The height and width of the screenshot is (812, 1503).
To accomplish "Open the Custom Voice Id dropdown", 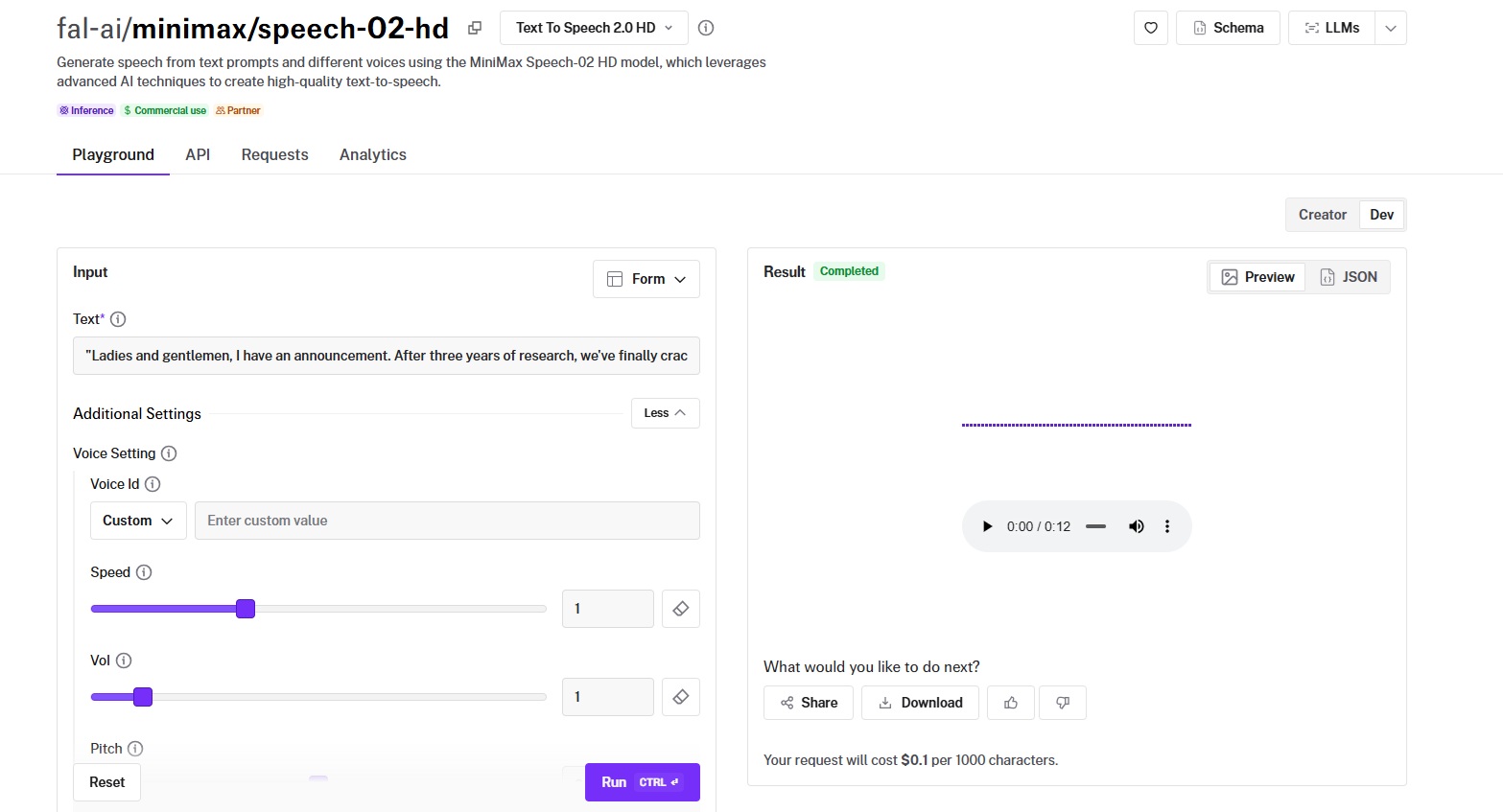I will pos(138,521).
